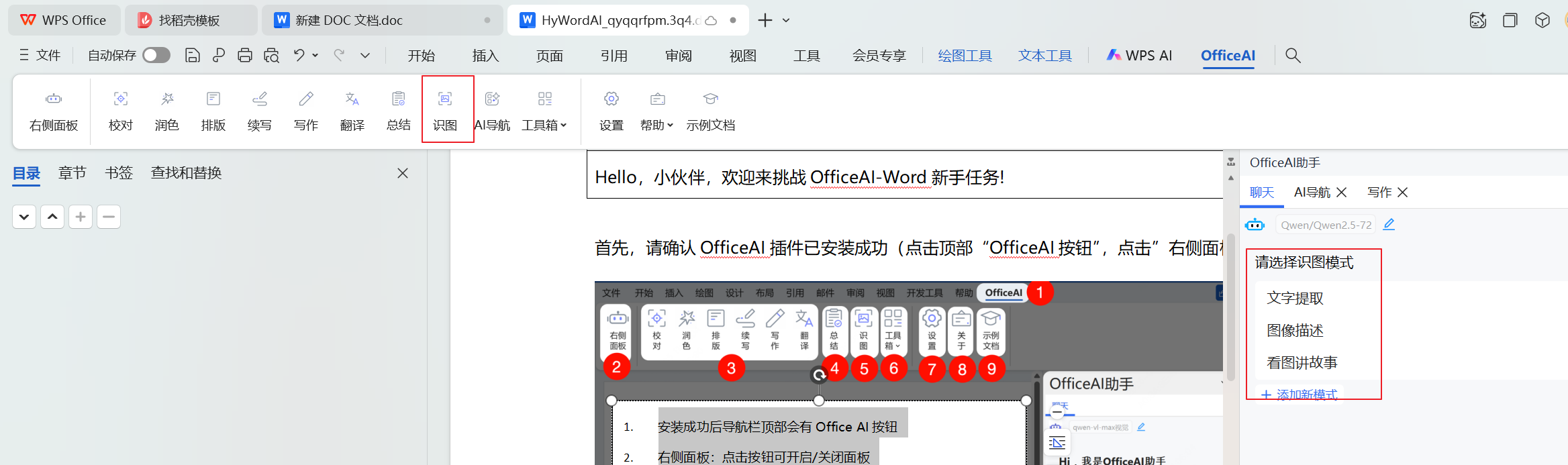Close the navigation pane with X

[x=403, y=173]
